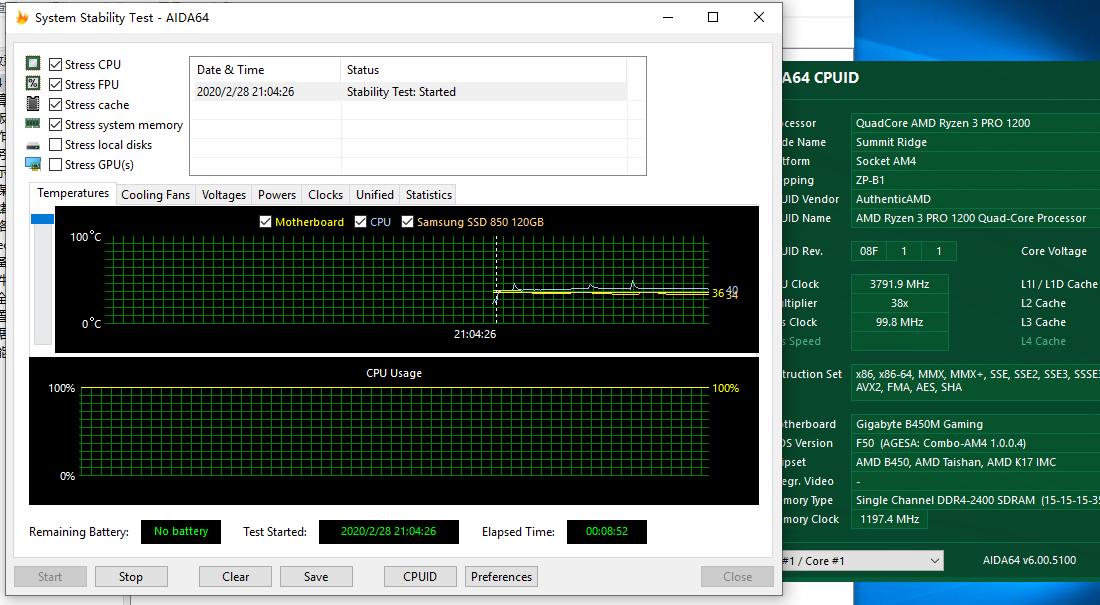
Task: Click the Save button
Action: [x=316, y=576]
